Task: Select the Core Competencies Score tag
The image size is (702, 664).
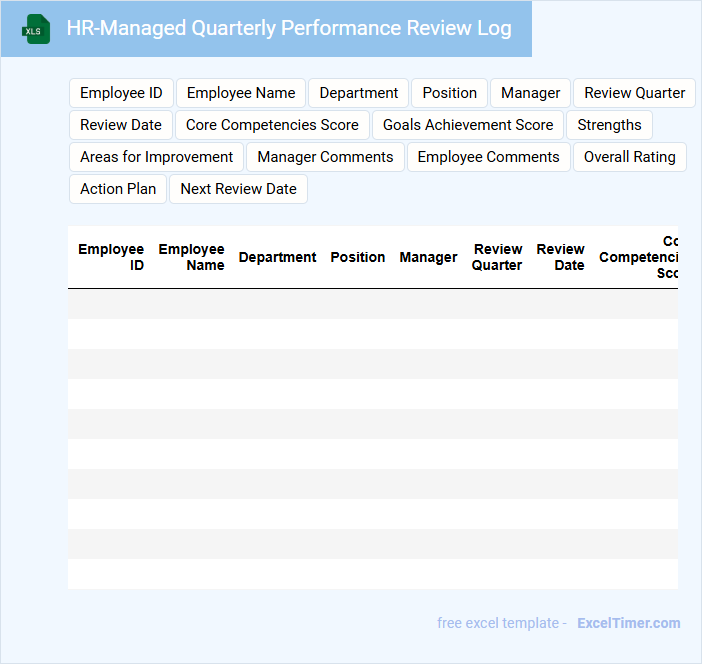Action: click(x=272, y=125)
